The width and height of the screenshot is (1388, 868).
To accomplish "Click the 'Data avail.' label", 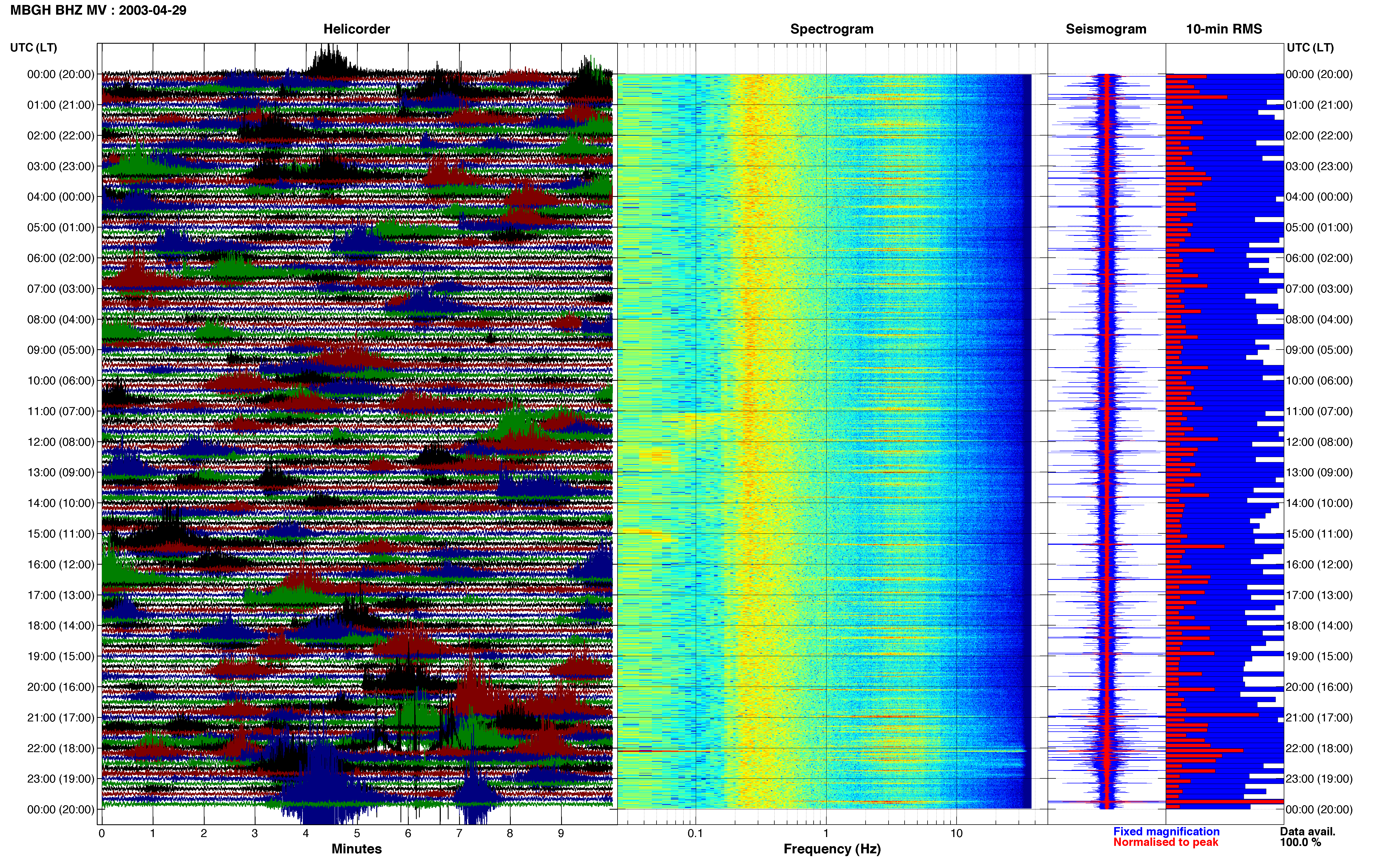I will [1308, 832].
